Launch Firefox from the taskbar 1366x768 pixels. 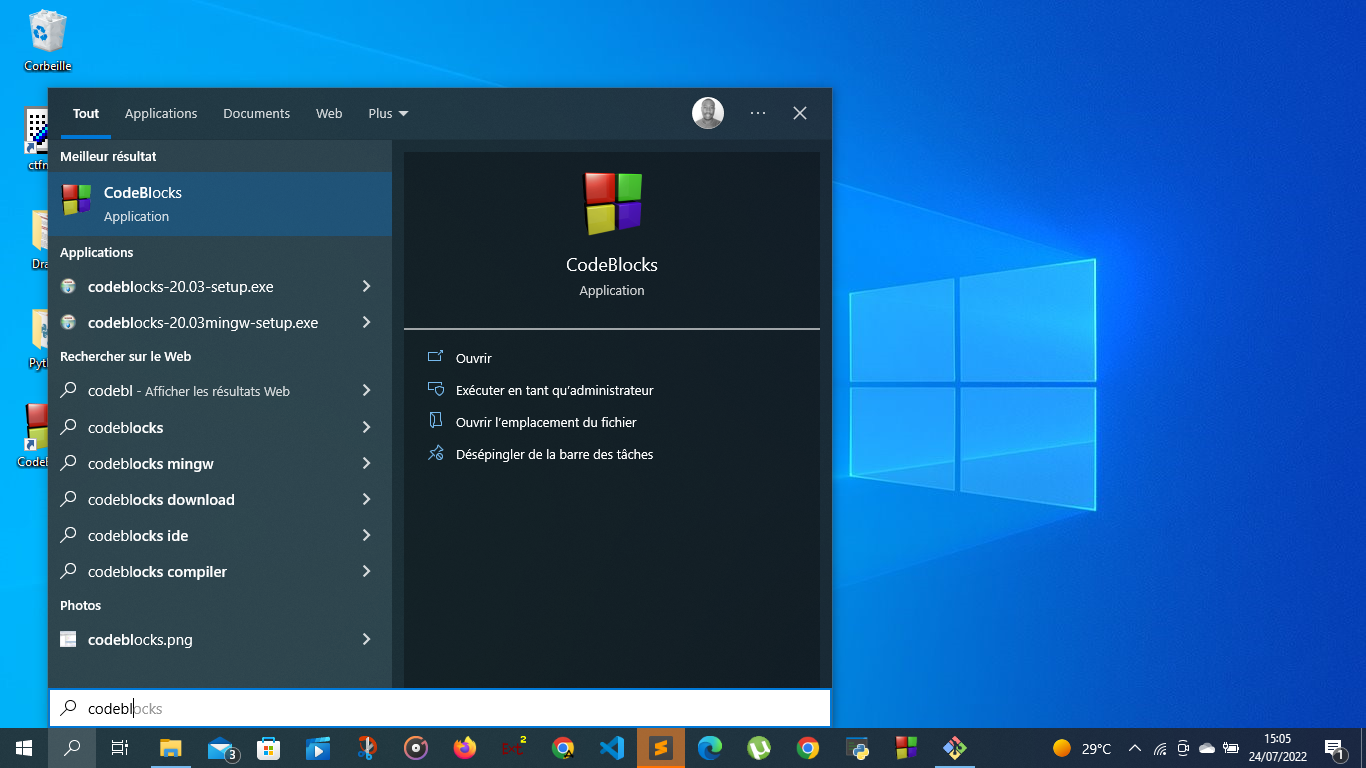465,748
